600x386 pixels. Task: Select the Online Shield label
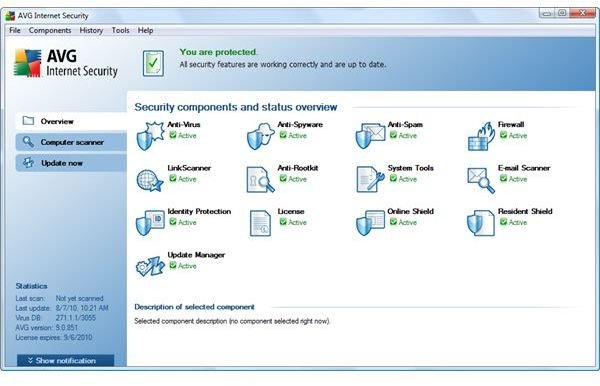tap(411, 211)
